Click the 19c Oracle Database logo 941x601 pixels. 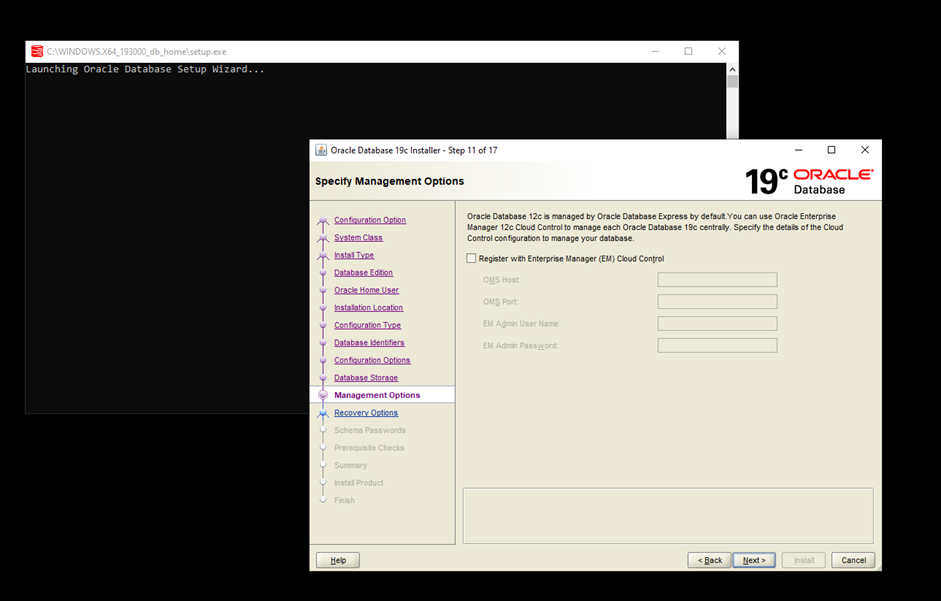tap(808, 181)
